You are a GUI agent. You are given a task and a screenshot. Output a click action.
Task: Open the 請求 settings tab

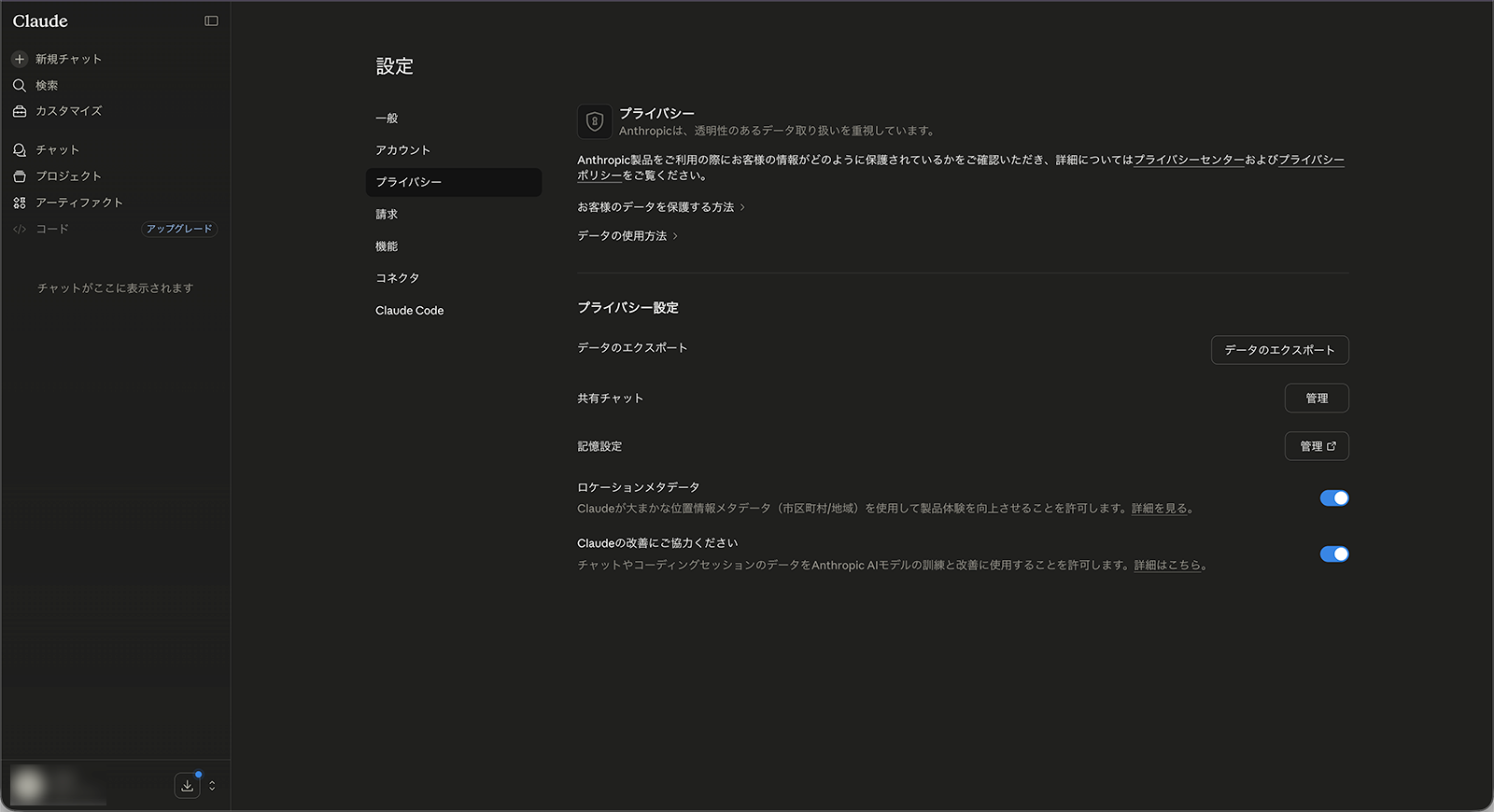point(454,215)
